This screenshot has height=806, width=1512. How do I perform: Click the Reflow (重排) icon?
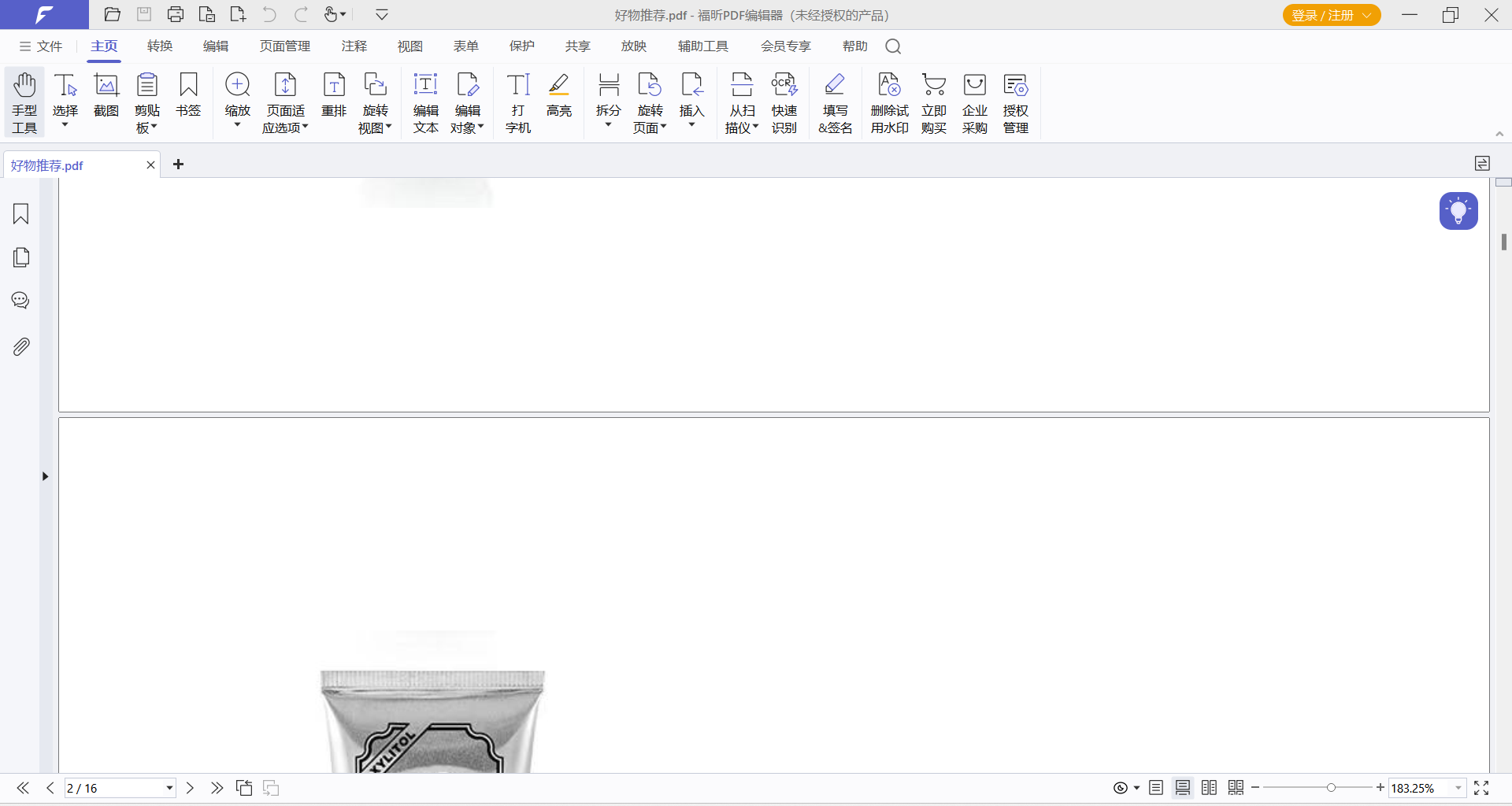point(334,95)
